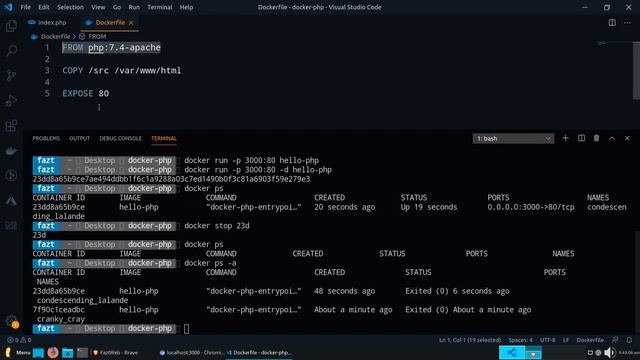Kill the terminal with the trash icon
Screen dimensions: 640x360
point(596,138)
